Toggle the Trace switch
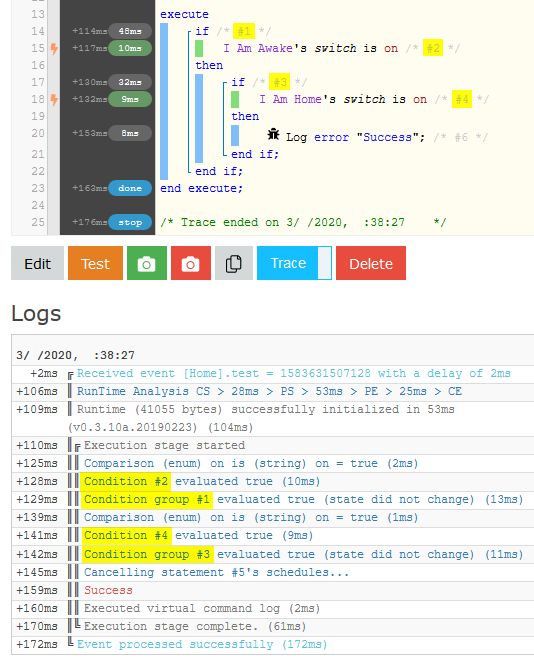The height and width of the screenshot is (660, 534). (324, 263)
